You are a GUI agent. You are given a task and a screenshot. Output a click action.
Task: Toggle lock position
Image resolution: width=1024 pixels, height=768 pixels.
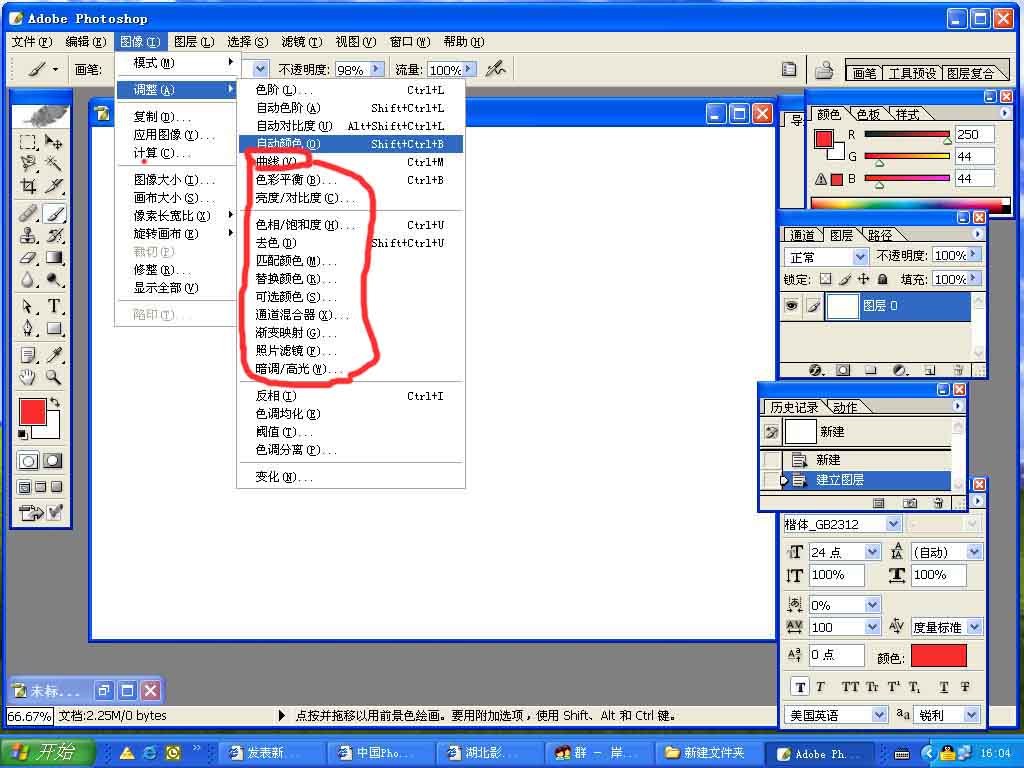tap(863, 280)
